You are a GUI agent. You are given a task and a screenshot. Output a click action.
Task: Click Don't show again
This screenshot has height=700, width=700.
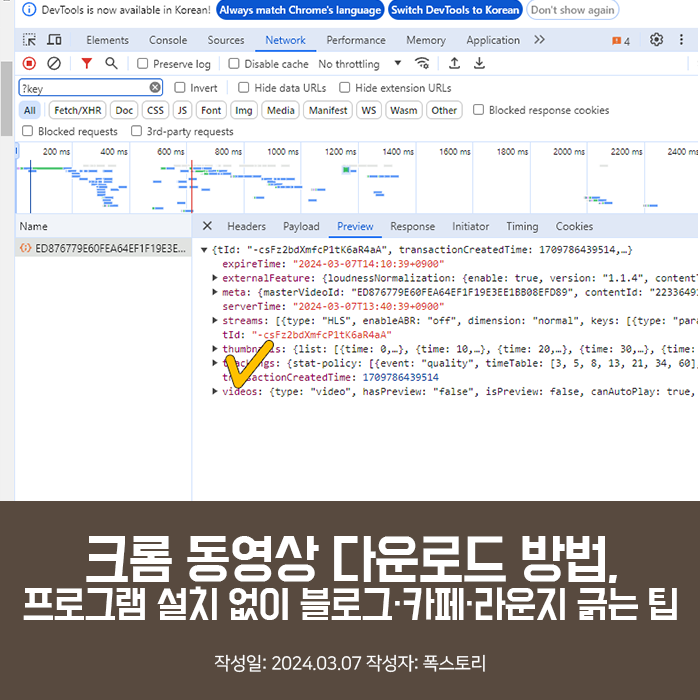point(572,10)
